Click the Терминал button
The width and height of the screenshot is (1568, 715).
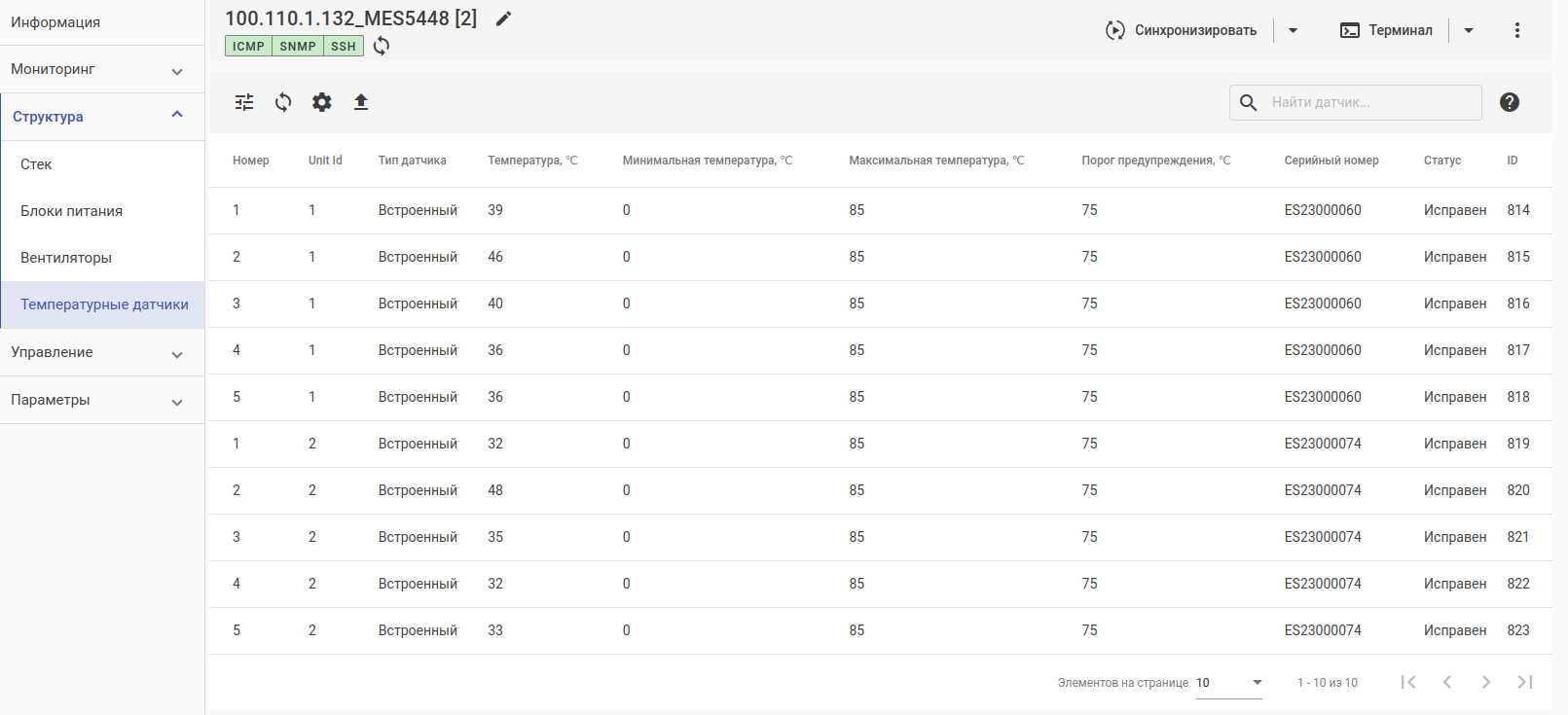click(1387, 30)
